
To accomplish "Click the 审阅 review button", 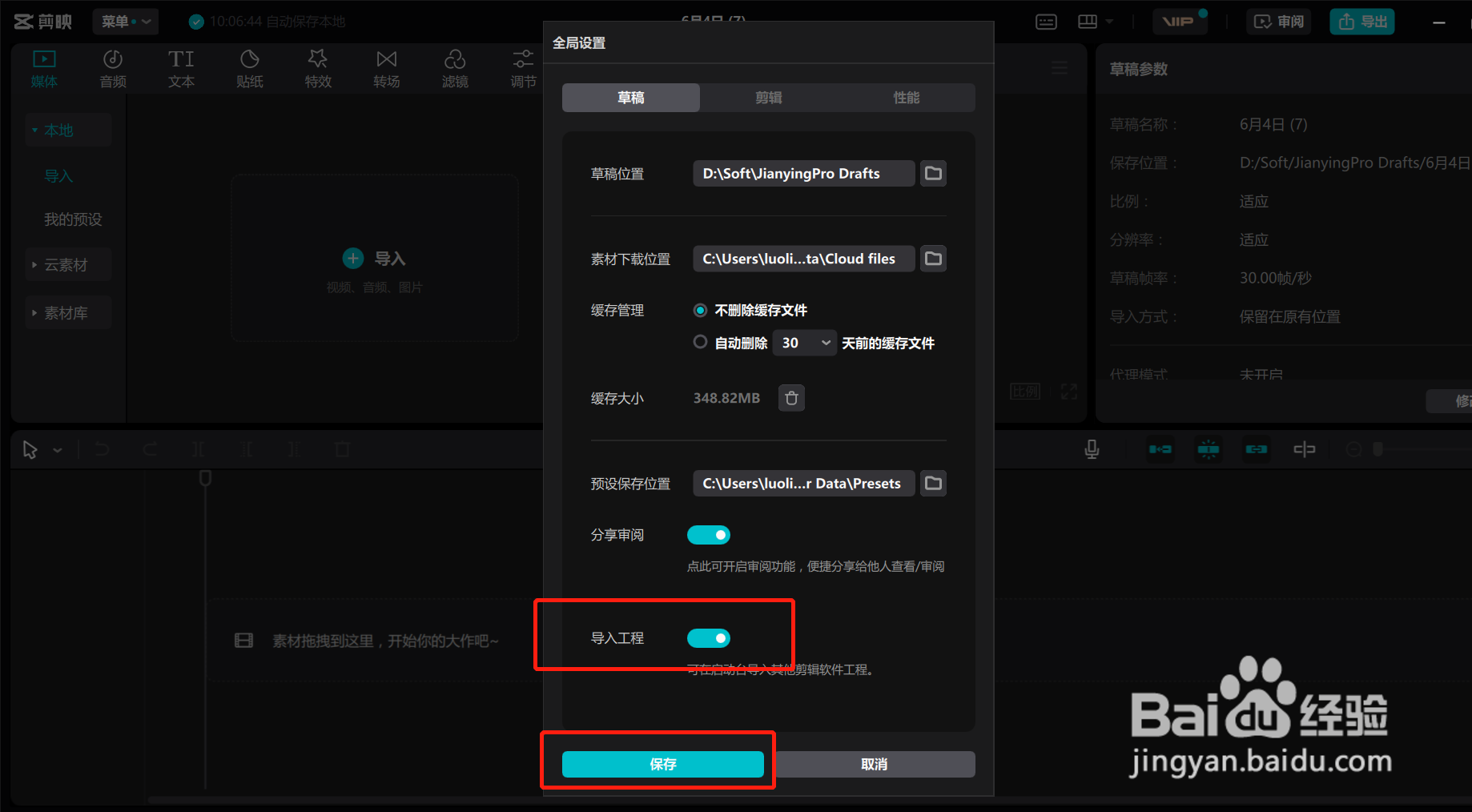I will coord(1279,22).
